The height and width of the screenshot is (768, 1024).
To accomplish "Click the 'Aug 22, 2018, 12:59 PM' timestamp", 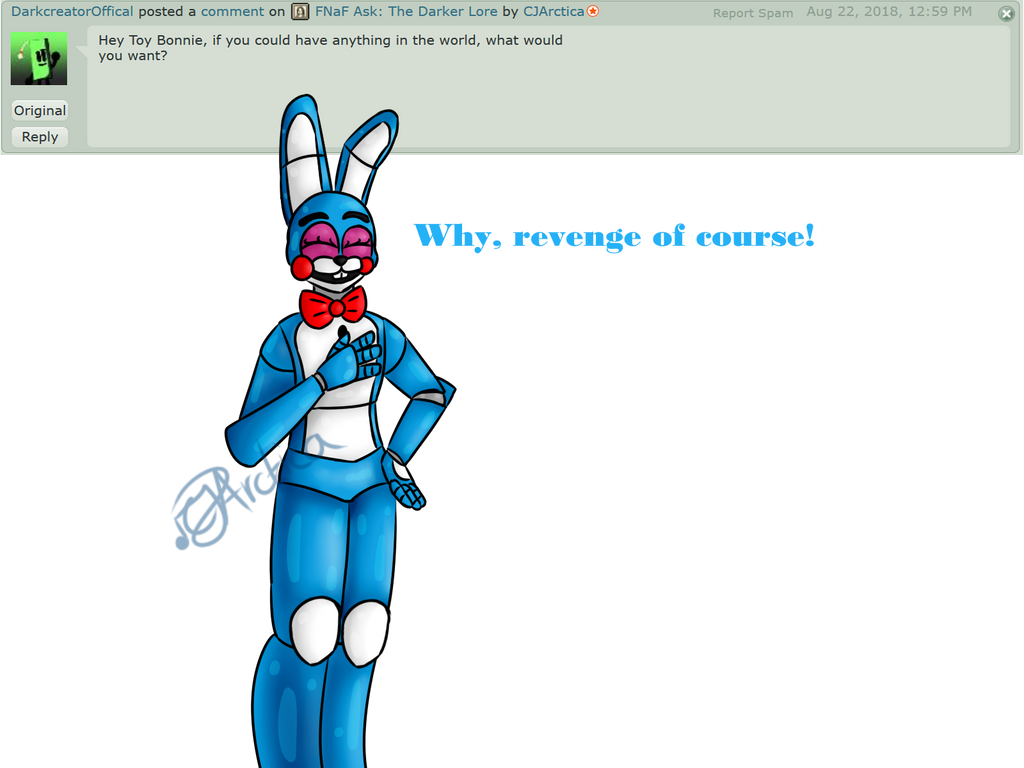I will [889, 12].
